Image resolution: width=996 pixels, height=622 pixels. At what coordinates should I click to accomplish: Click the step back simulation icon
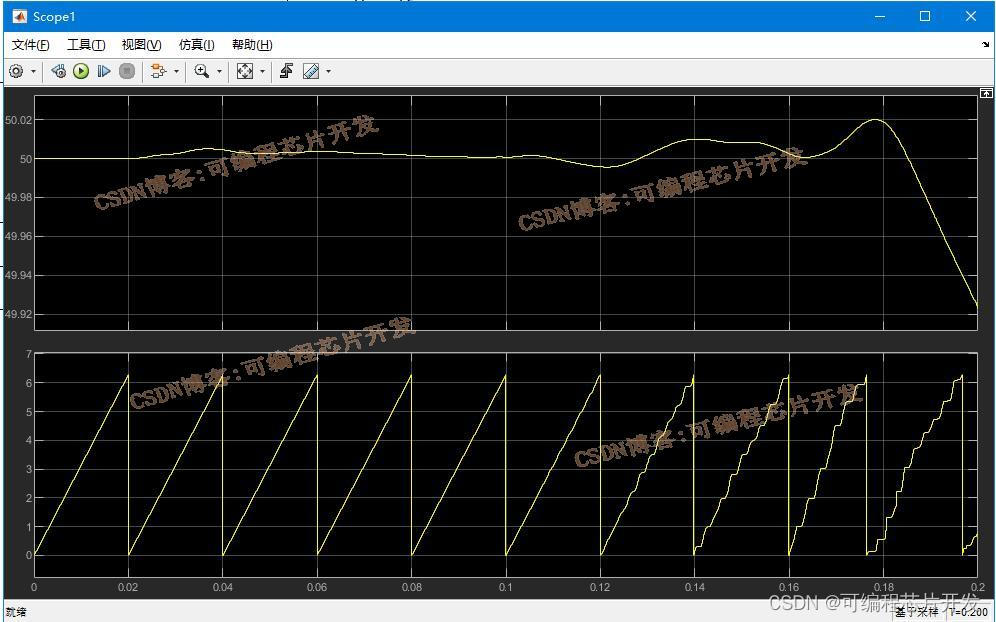point(58,72)
